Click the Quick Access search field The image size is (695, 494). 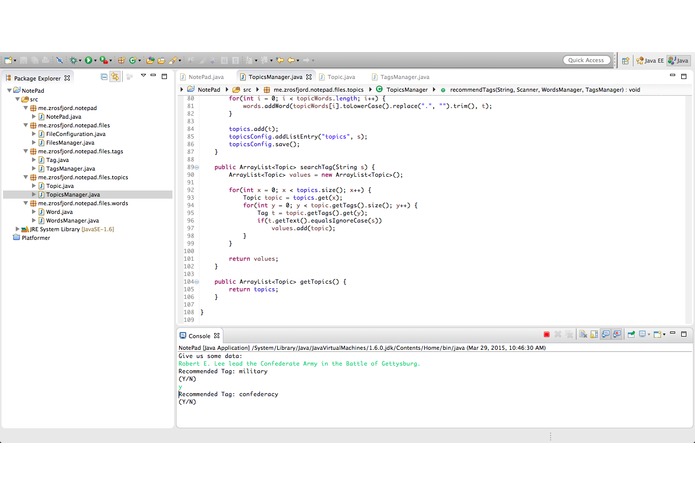pos(586,60)
